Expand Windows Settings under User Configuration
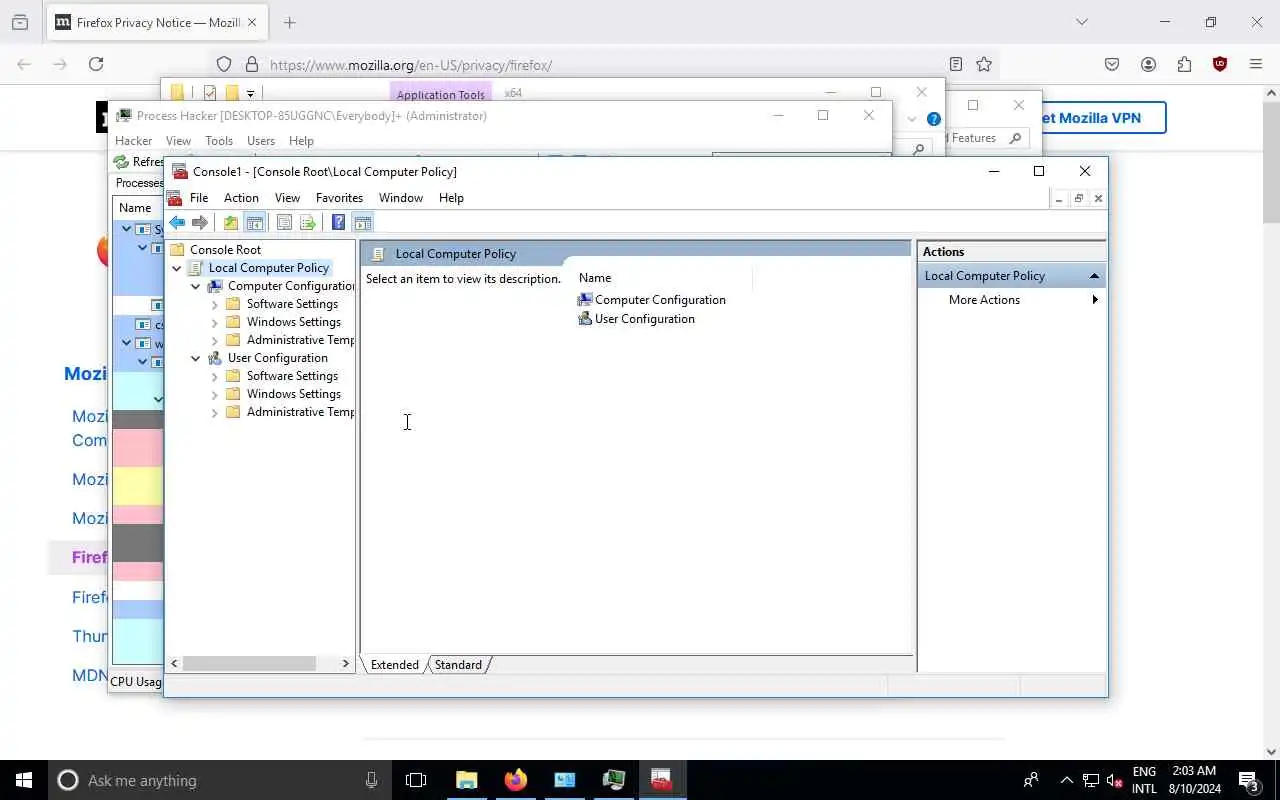The image size is (1280, 800). (x=215, y=394)
